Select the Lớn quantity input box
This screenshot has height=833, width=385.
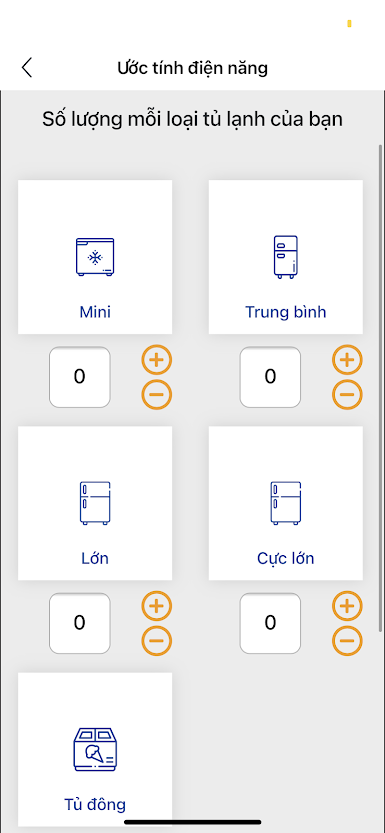80,623
